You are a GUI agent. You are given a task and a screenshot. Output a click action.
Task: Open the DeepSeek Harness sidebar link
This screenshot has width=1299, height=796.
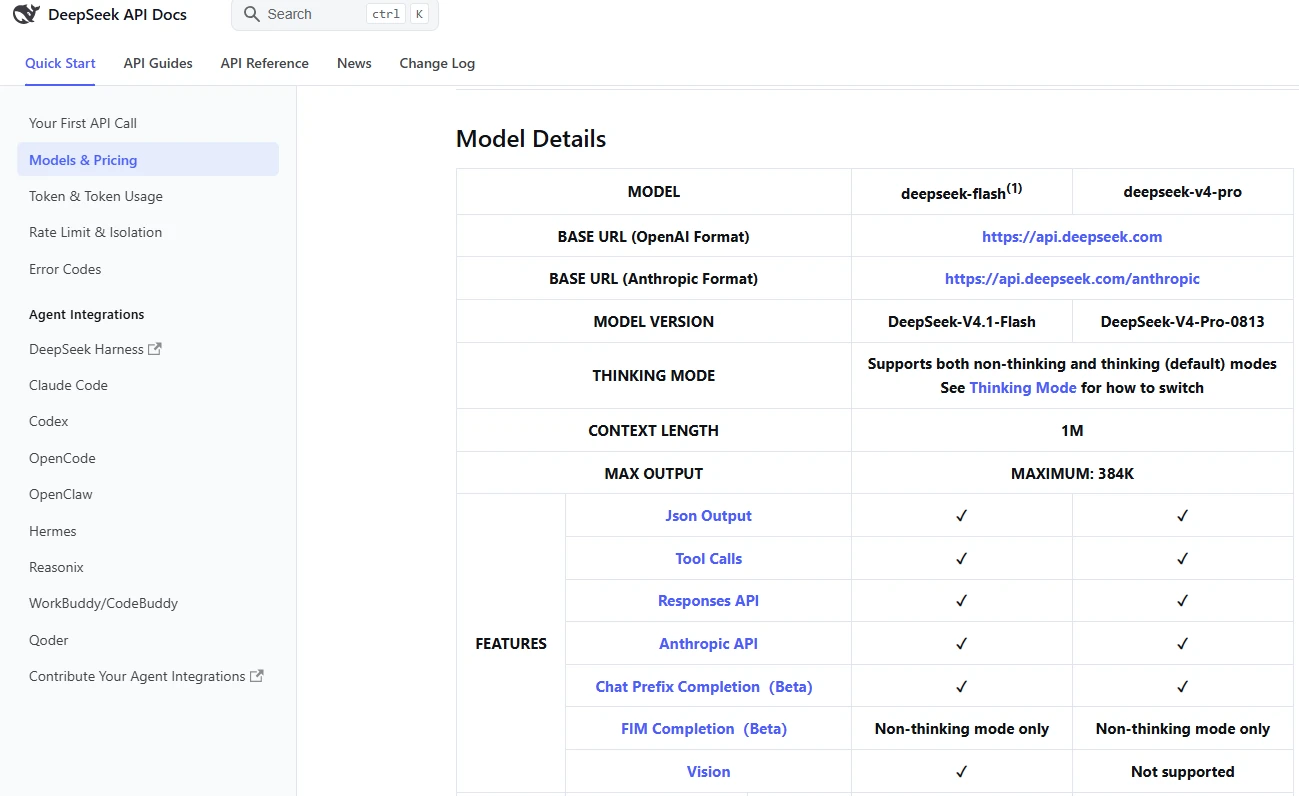point(87,349)
